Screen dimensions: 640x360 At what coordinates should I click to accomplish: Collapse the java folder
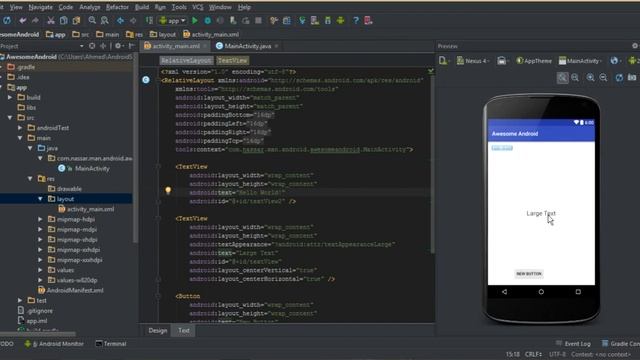30,149
